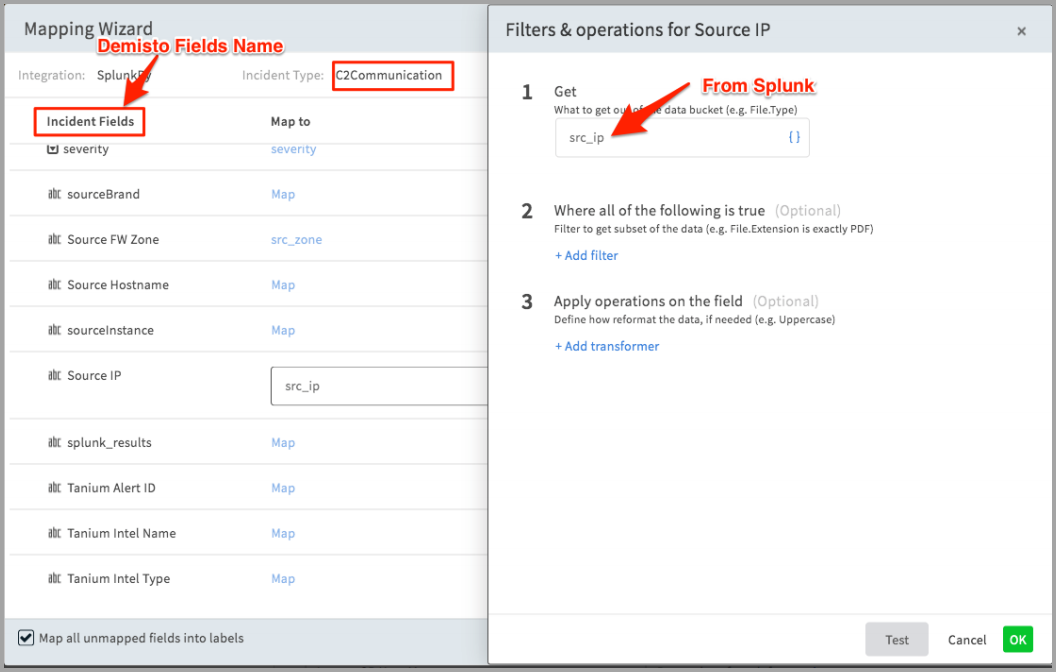The image size is (1056, 672).
Task: Click the curly braces icon in Get field
Action: coord(794,137)
